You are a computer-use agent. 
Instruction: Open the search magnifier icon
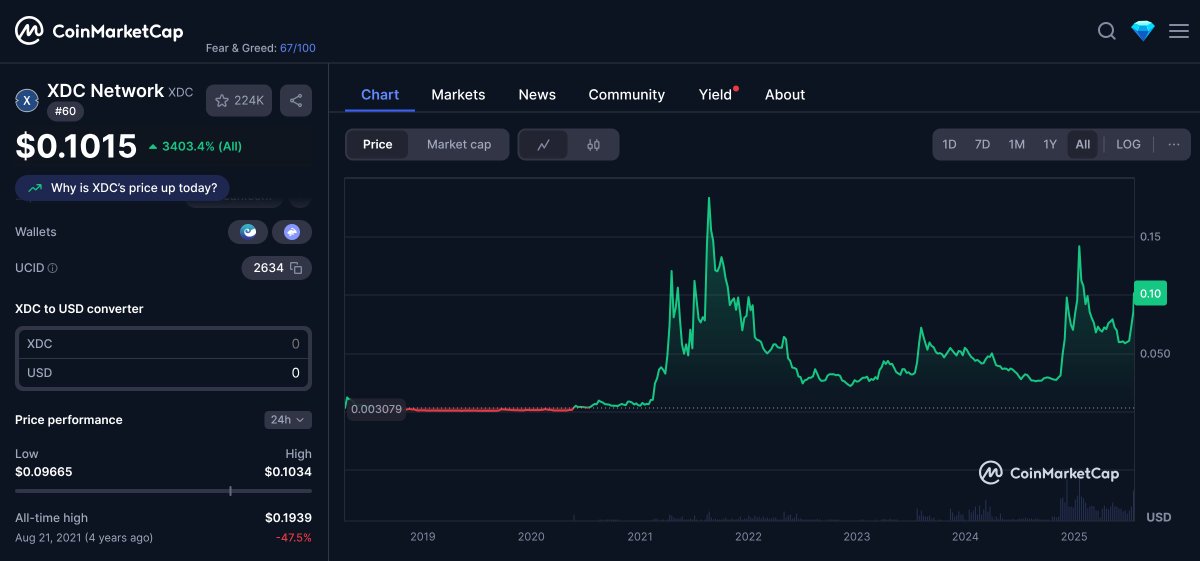click(1107, 31)
